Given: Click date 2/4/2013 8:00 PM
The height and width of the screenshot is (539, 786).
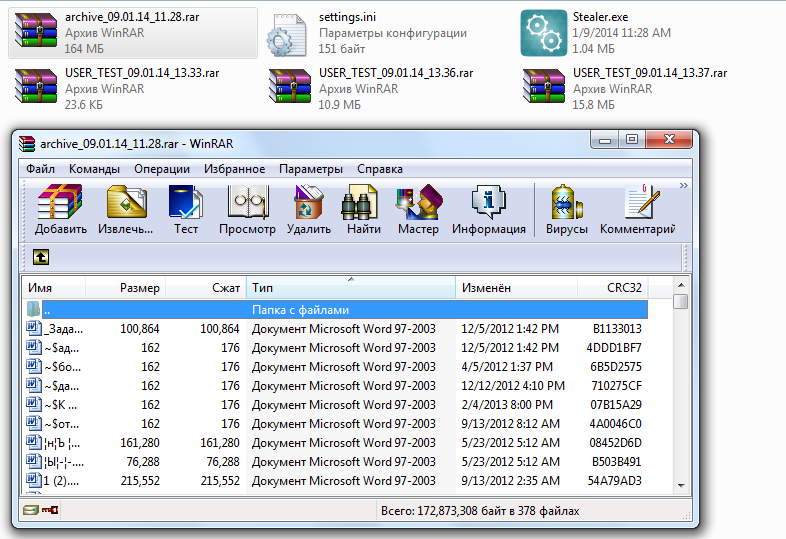Looking at the screenshot, I should point(507,405).
